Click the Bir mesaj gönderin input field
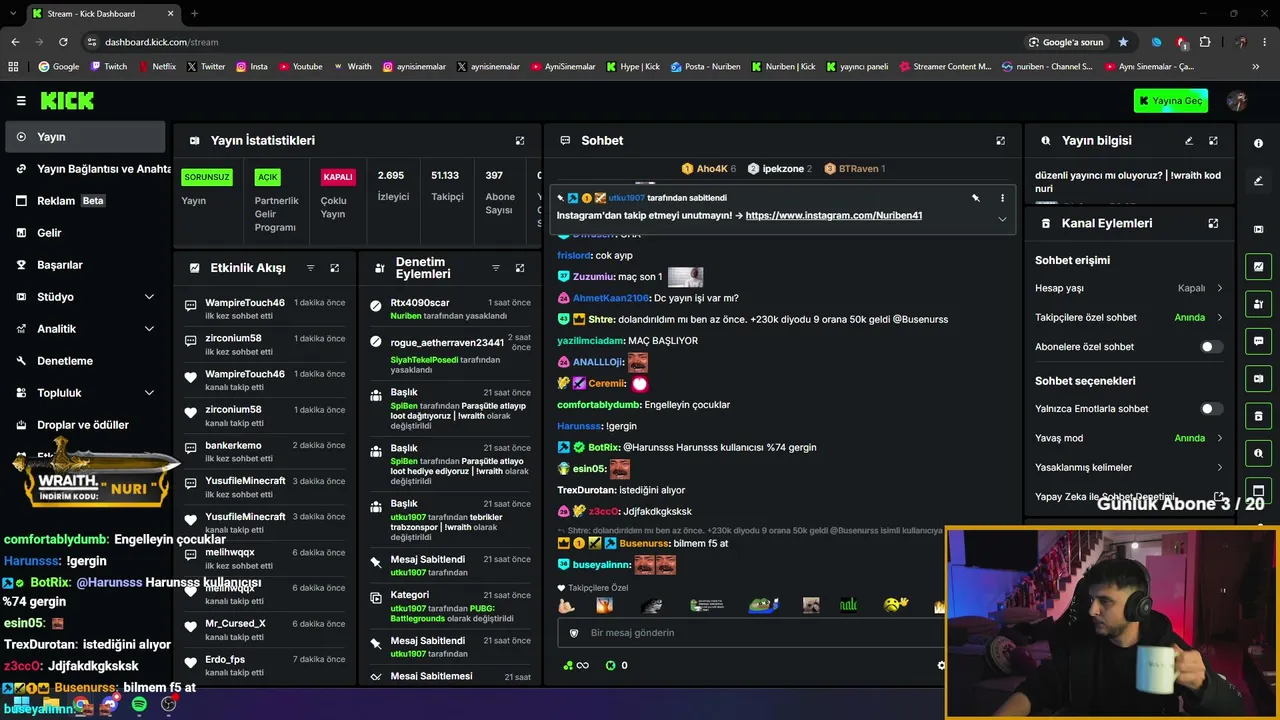 tap(750, 633)
